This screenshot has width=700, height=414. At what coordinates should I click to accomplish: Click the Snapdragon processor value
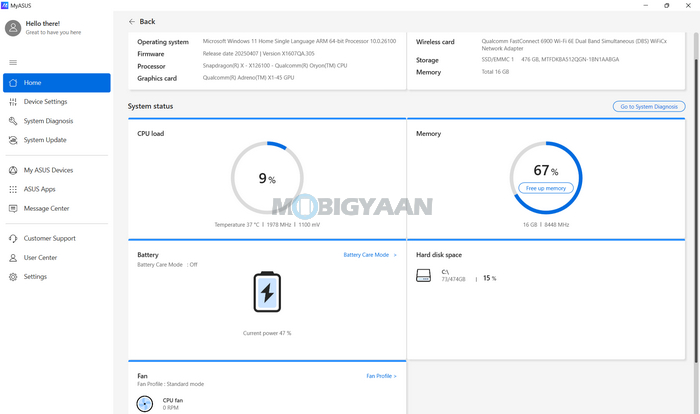275,66
